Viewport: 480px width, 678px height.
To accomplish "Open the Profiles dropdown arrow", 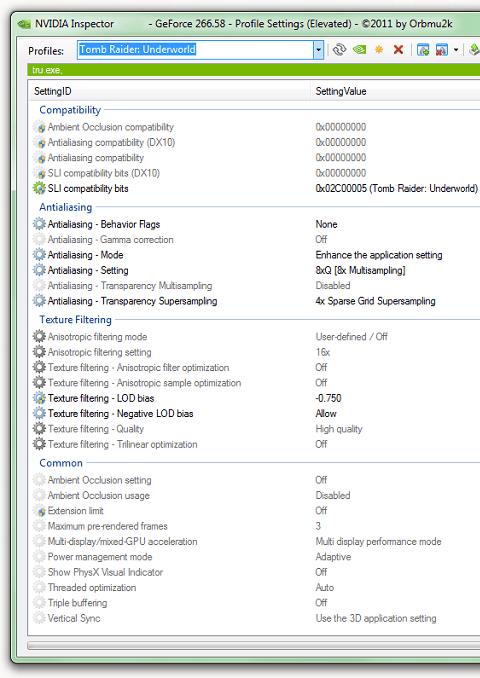I will click(x=318, y=50).
